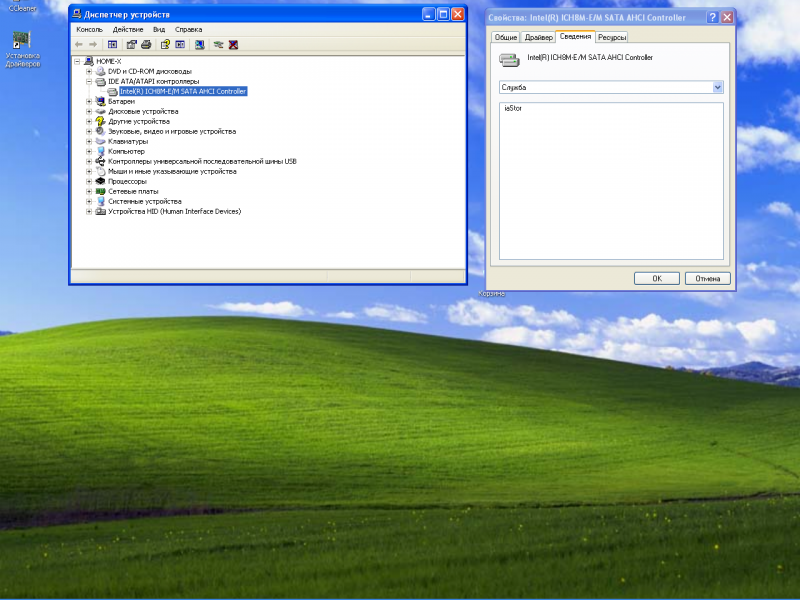
Task: Click the HOME-X computer icon
Action: tap(89, 61)
